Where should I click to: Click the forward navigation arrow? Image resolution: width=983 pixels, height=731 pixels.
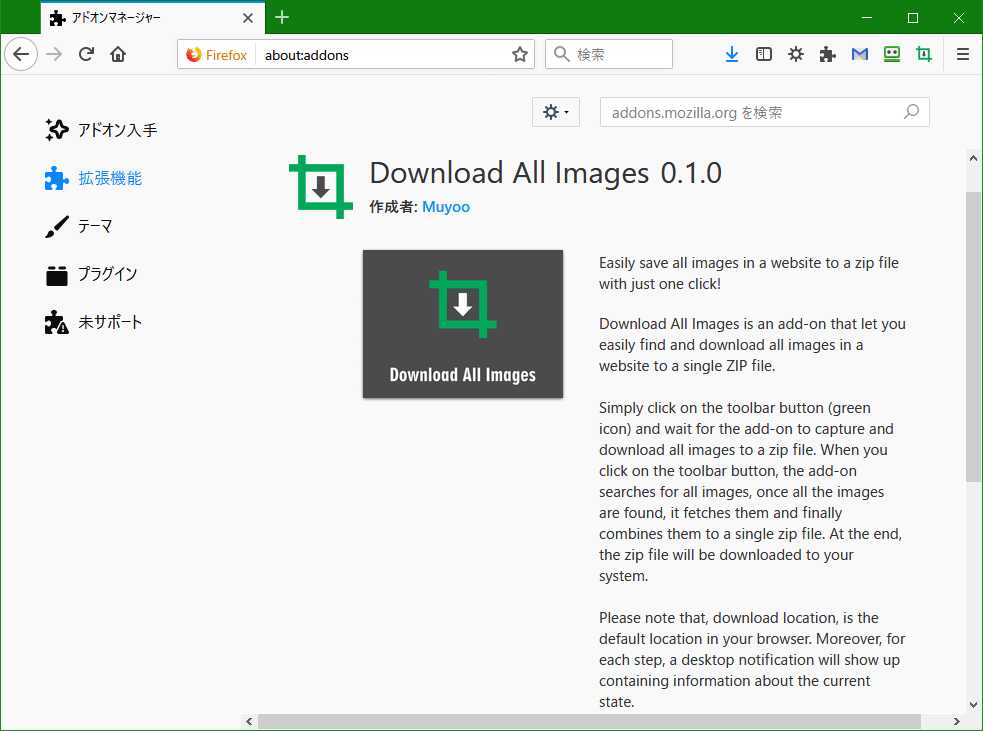[55, 55]
